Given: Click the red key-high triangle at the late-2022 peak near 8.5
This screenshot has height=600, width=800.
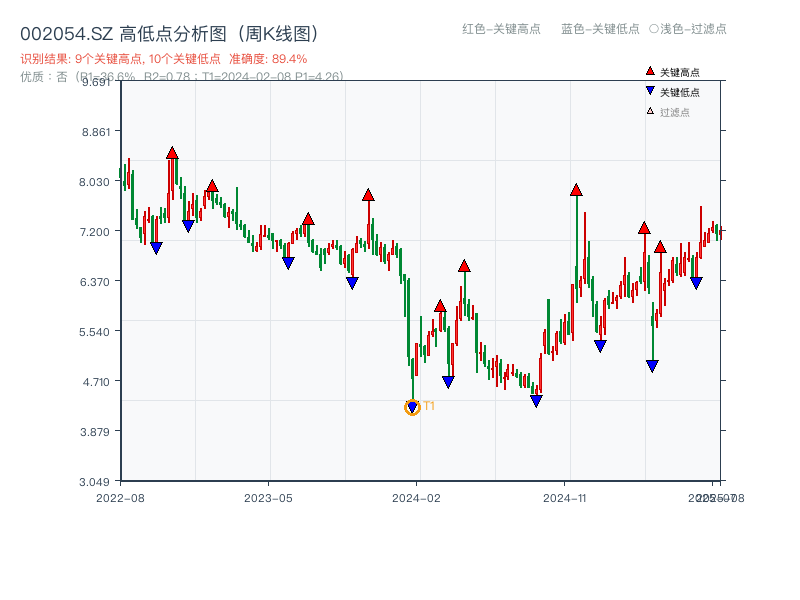Looking at the screenshot, I should (x=172, y=153).
